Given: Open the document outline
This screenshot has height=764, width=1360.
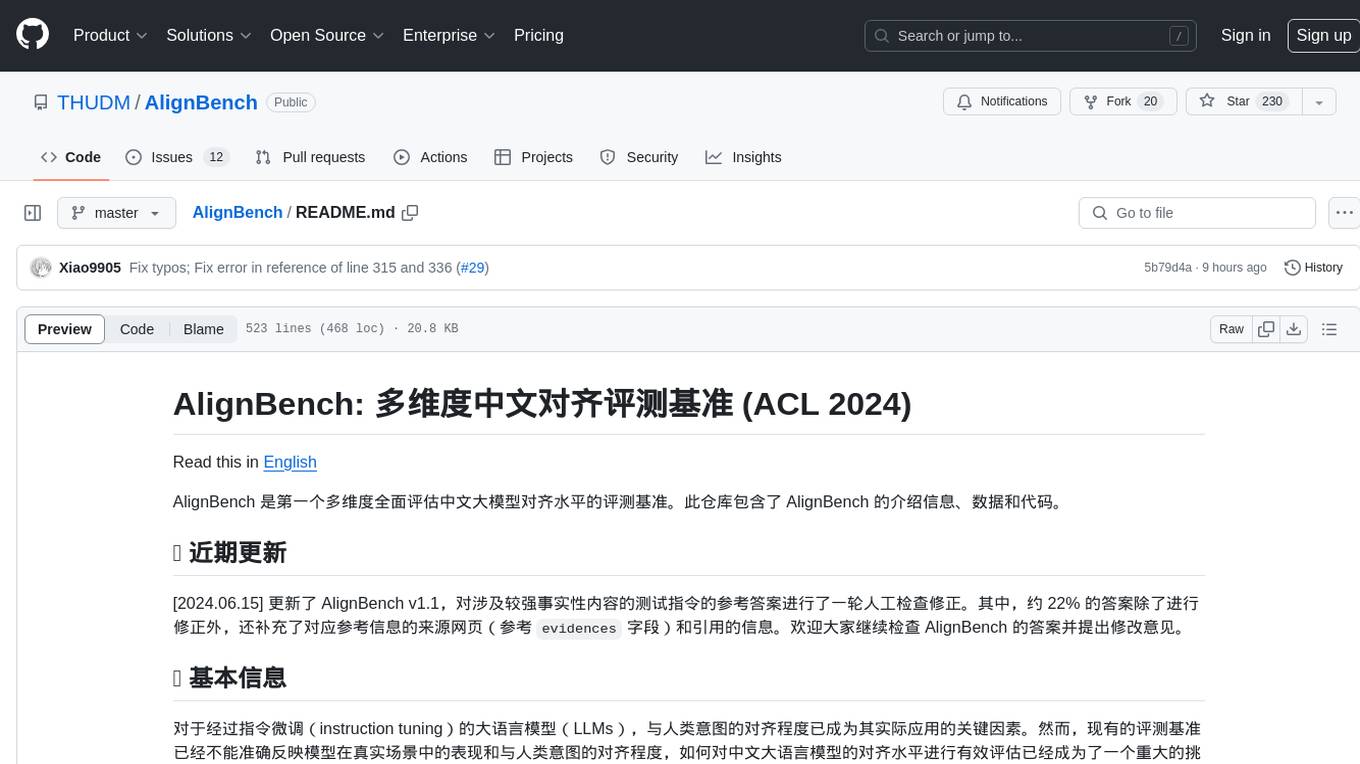Looking at the screenshot, I should click(1329, 329).
